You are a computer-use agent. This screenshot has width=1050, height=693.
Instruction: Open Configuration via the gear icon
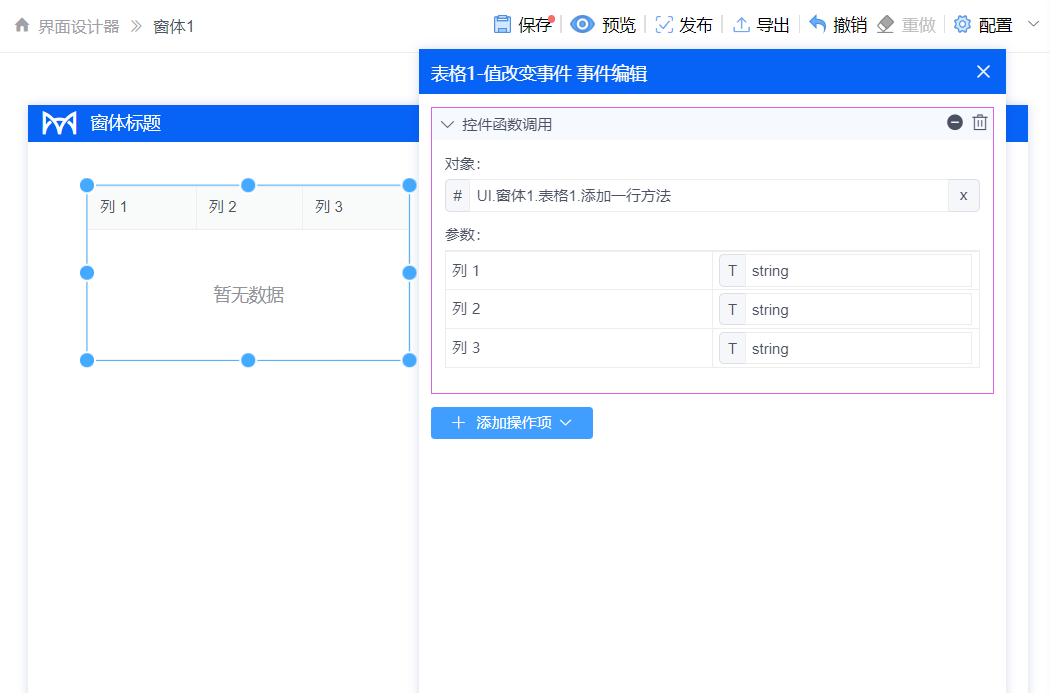pyautogui.click(x=962, y=24)
